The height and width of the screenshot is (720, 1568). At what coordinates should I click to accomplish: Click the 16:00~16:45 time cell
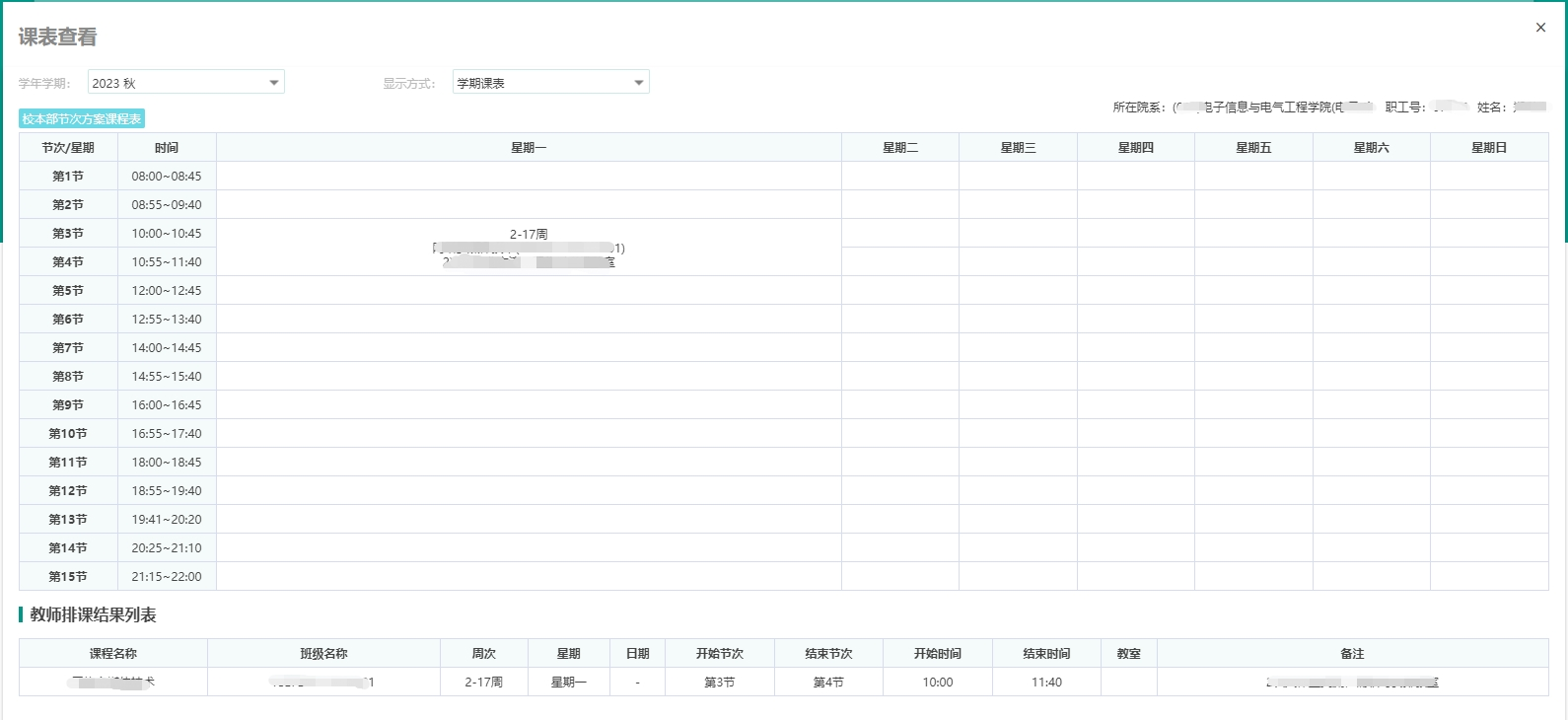[167, 404]
